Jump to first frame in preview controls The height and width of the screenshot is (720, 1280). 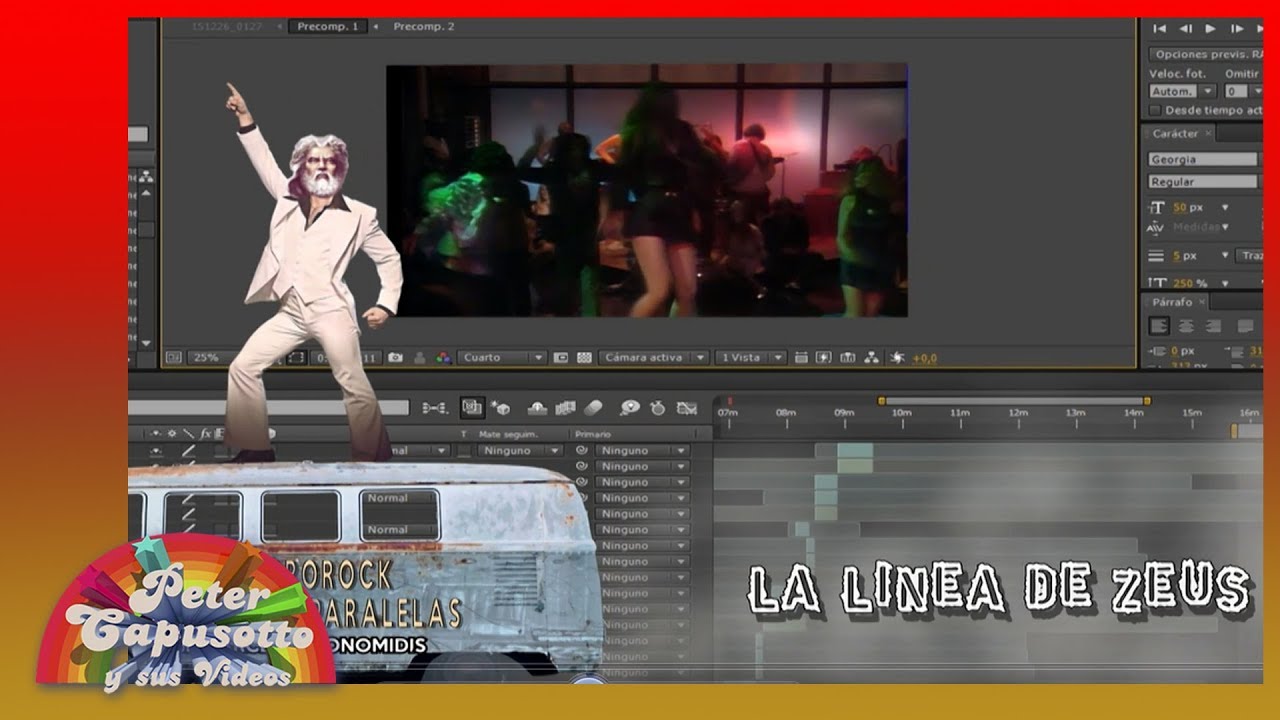[1160, 29]
